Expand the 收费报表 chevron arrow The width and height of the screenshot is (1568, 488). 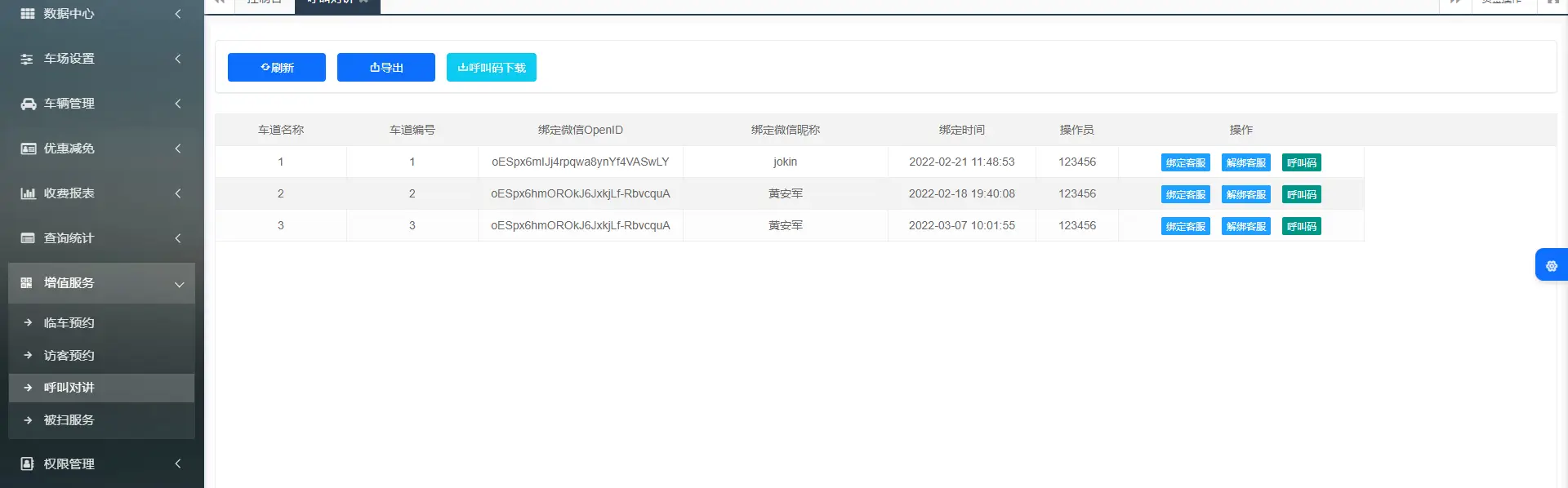(x=178, y=193)
